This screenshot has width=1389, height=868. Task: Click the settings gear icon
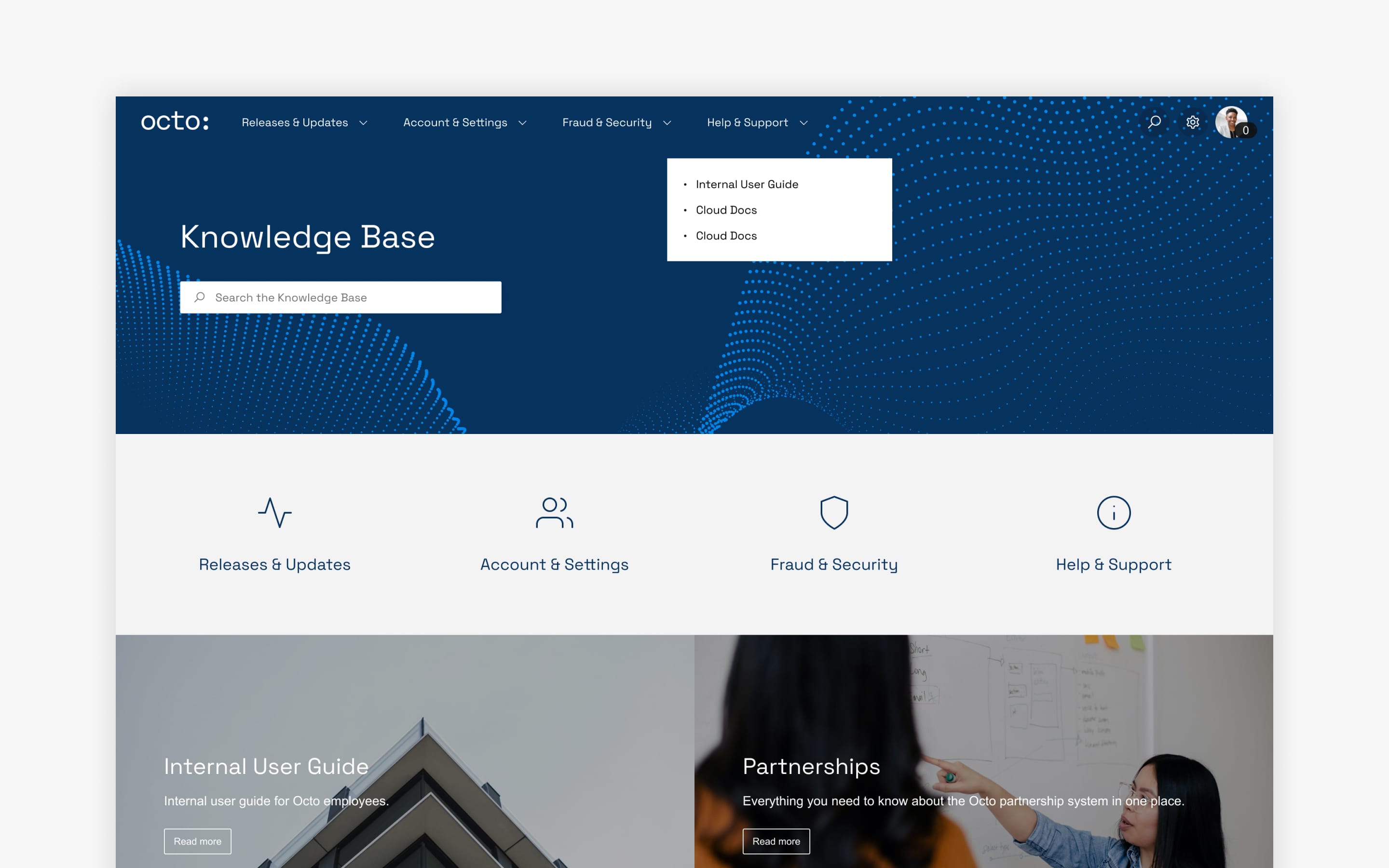pos(1193,122)
